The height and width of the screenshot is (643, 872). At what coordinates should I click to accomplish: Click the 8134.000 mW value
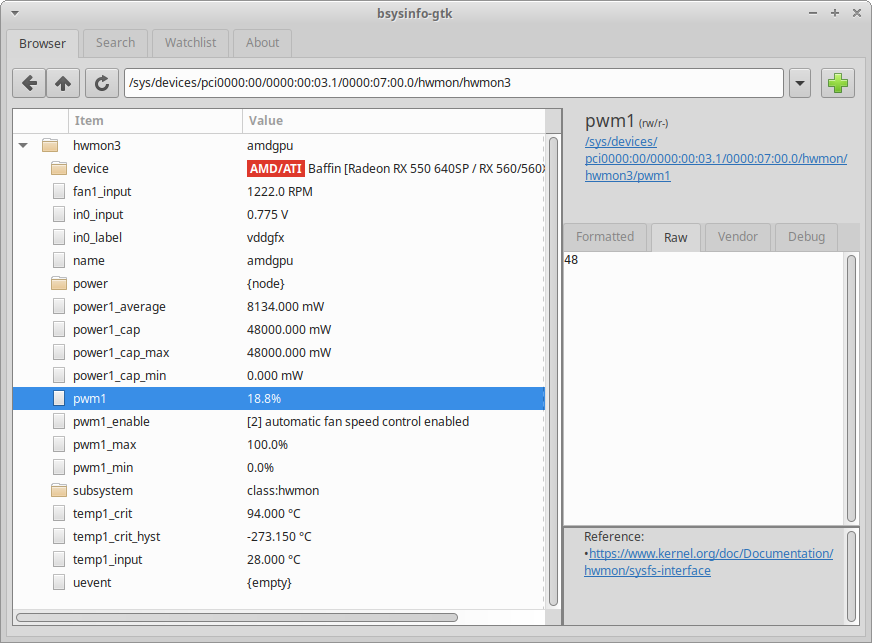pos(285,306)
